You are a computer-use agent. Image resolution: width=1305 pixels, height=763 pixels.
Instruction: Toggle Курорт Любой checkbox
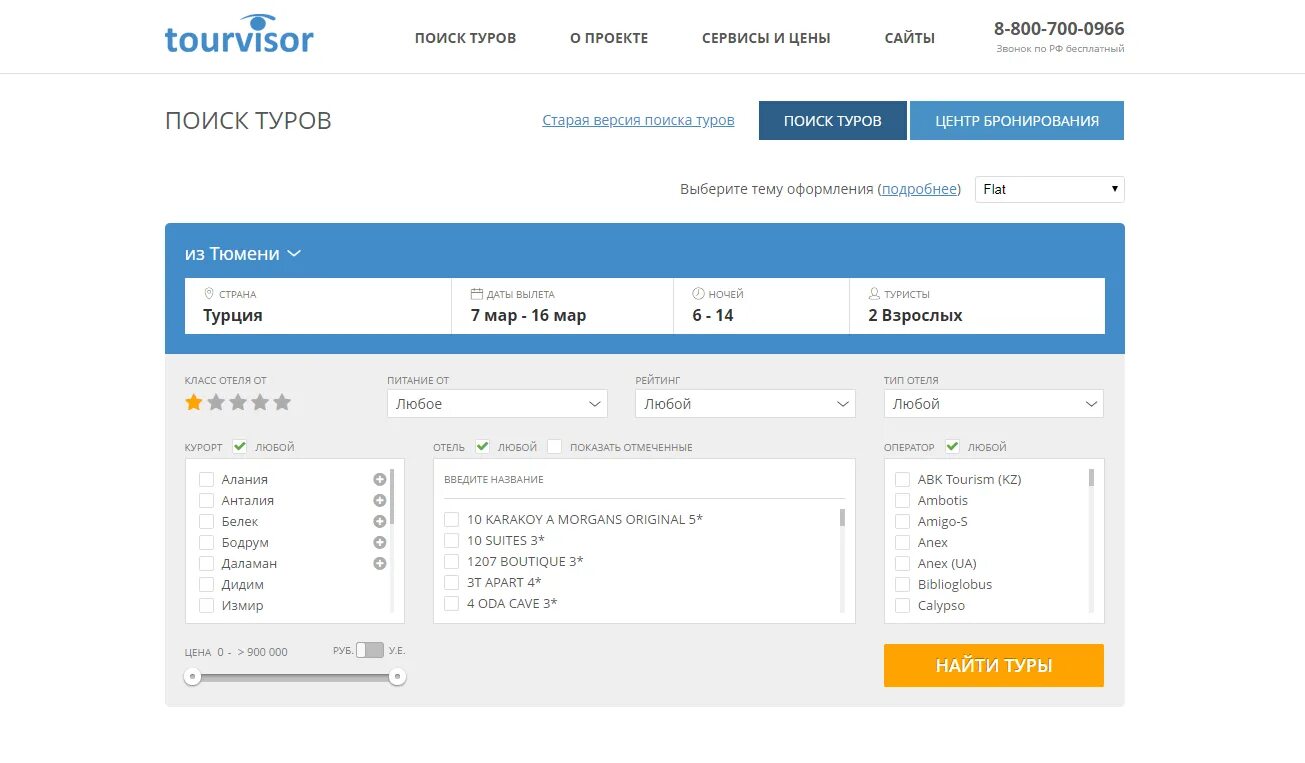click(240, 447)
